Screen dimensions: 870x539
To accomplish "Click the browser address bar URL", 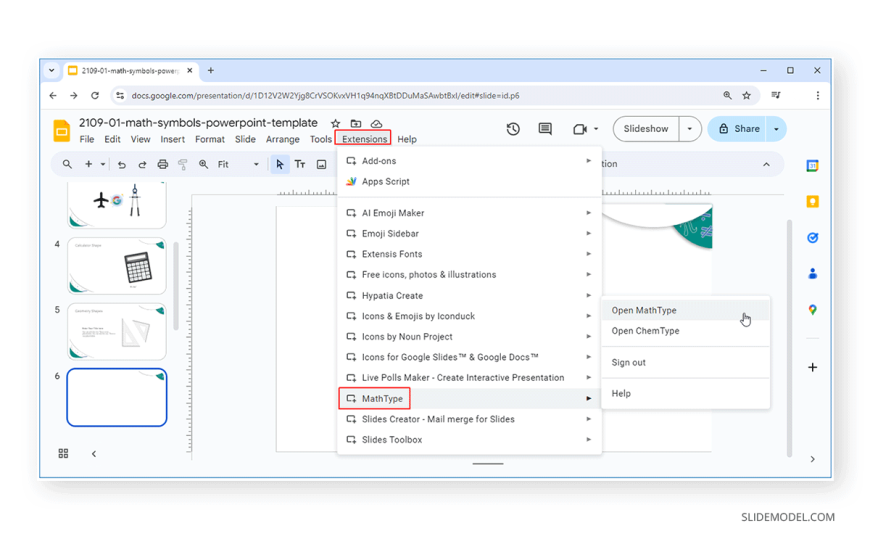I will pyautogui.click(x=325, y=95).
